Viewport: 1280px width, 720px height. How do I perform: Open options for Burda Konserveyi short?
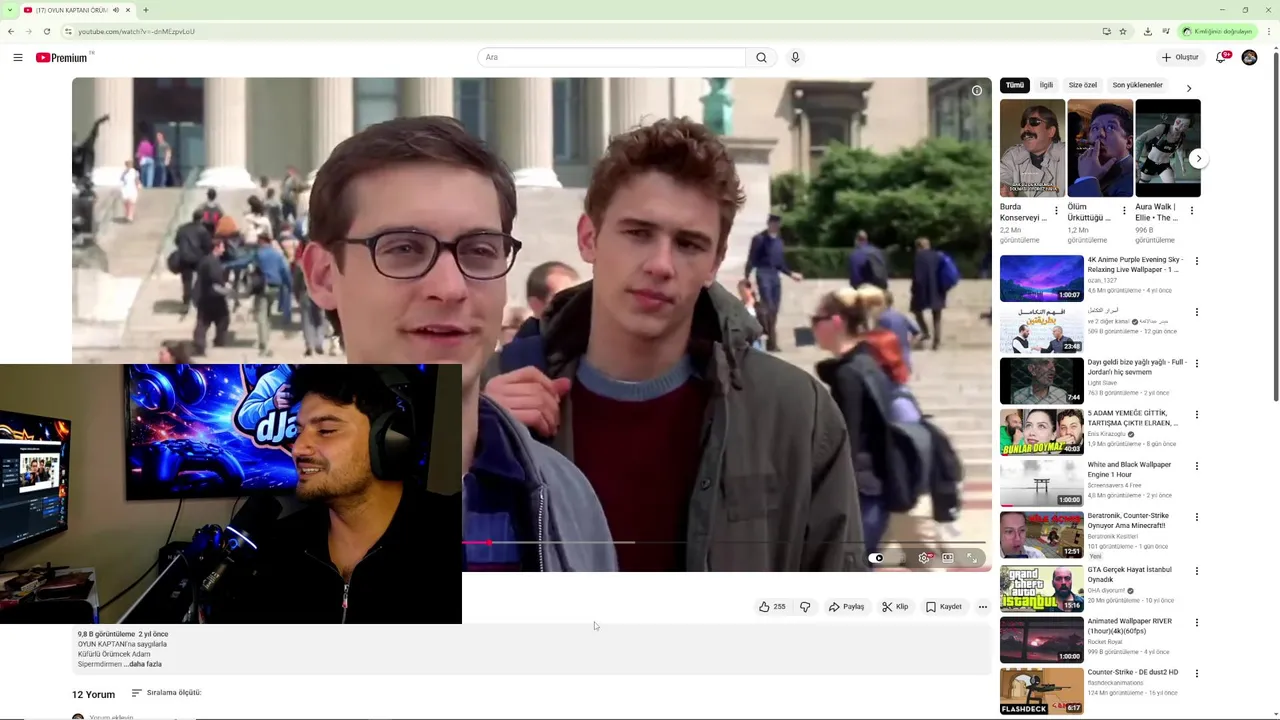click(x=1056, y=211)
